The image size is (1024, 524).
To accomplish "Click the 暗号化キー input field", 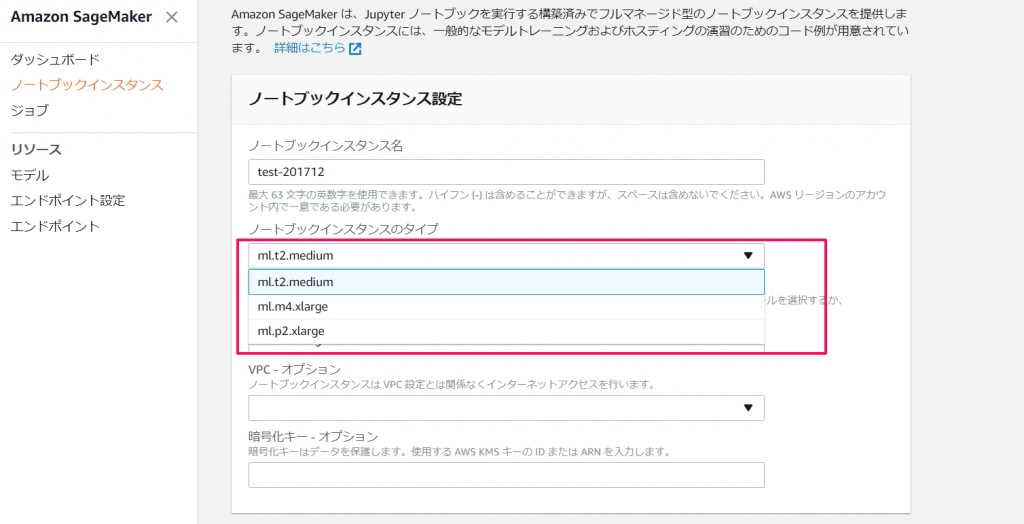I will point(506,475).
